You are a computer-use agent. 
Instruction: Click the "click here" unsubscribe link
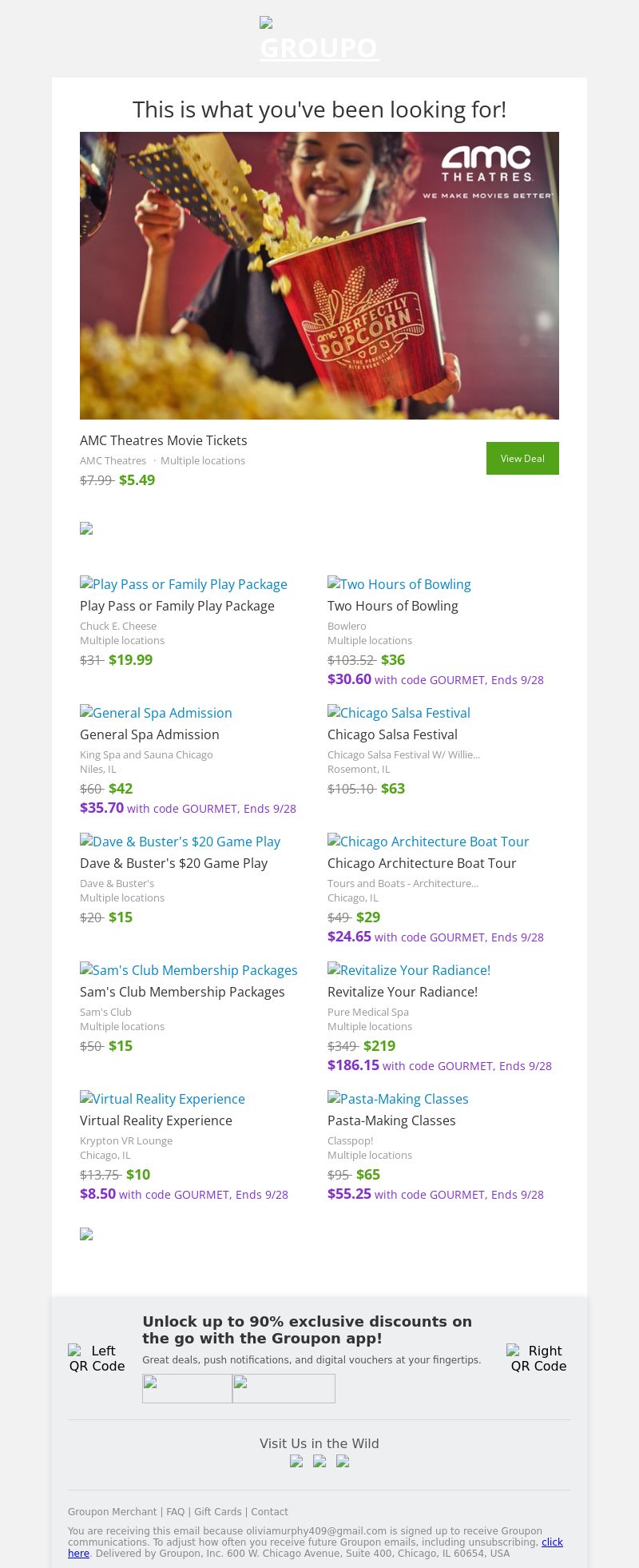point(552,1542)
